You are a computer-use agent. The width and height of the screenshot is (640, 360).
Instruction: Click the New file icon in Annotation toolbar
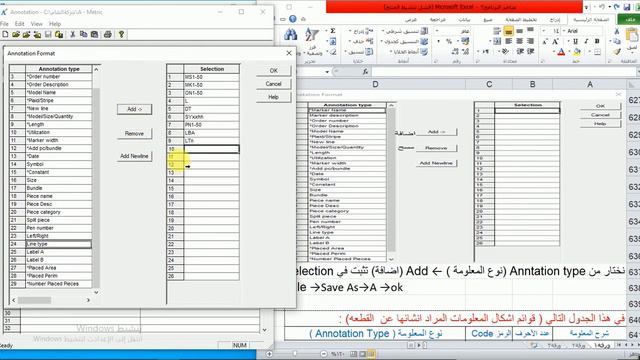(x=5, y=35)
